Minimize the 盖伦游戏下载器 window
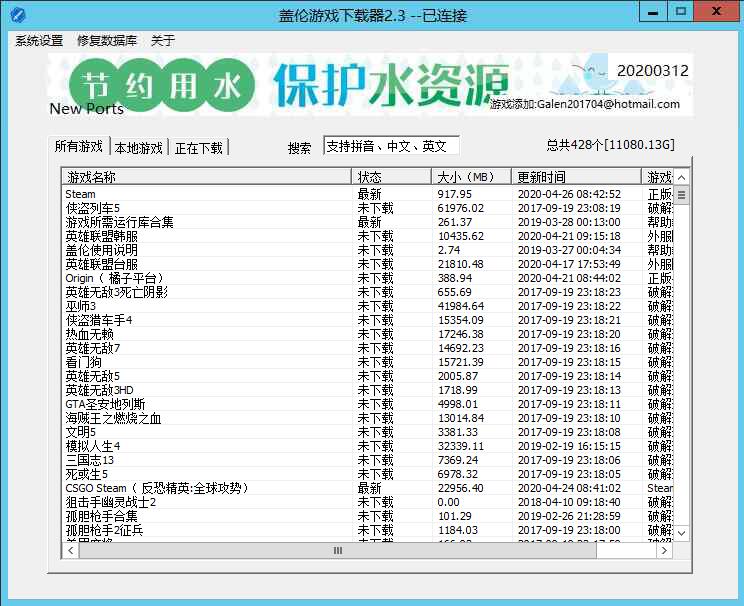 [x=653, y=11]
